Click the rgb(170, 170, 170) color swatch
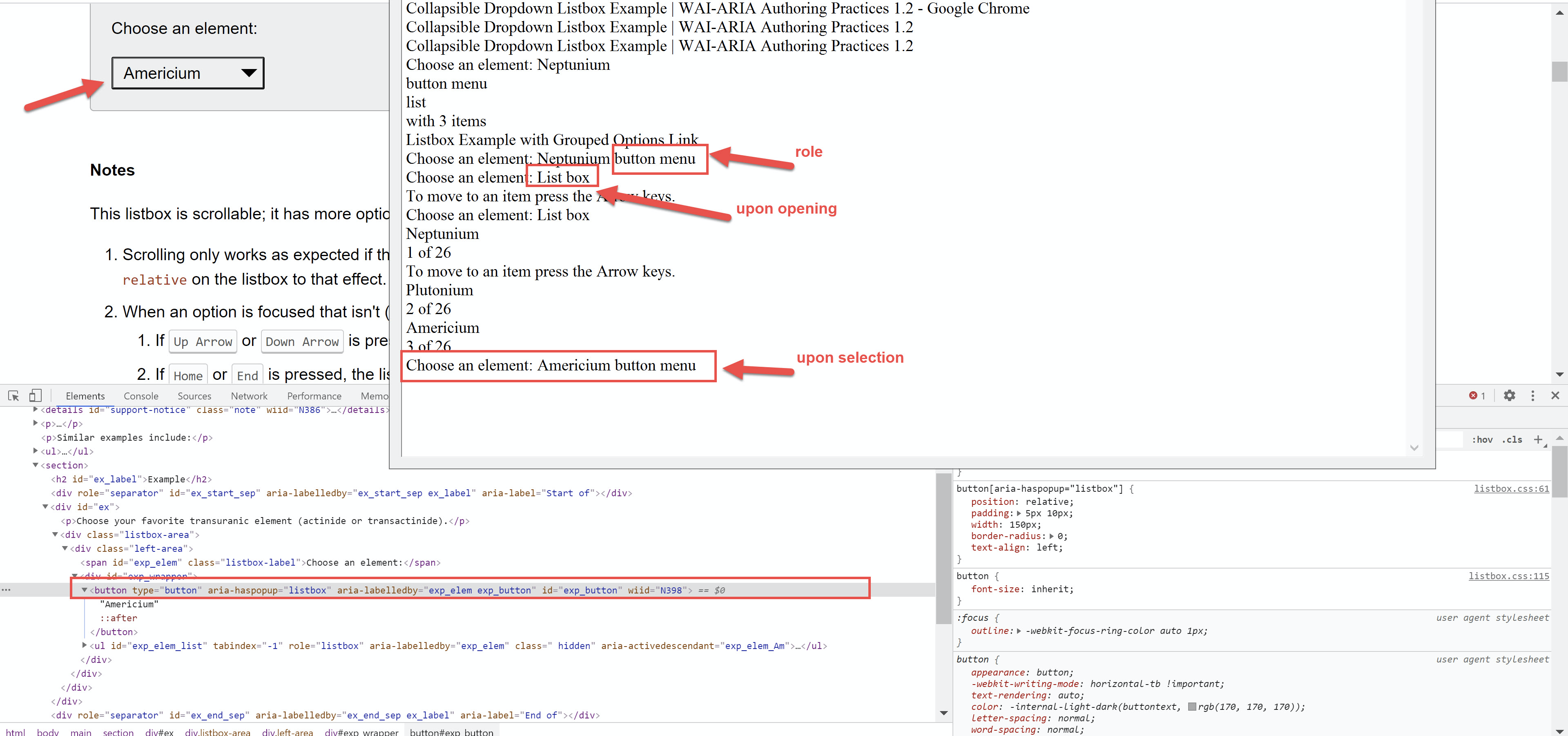This screenshot has width=1568, height=736. [x=1192, y=707]
